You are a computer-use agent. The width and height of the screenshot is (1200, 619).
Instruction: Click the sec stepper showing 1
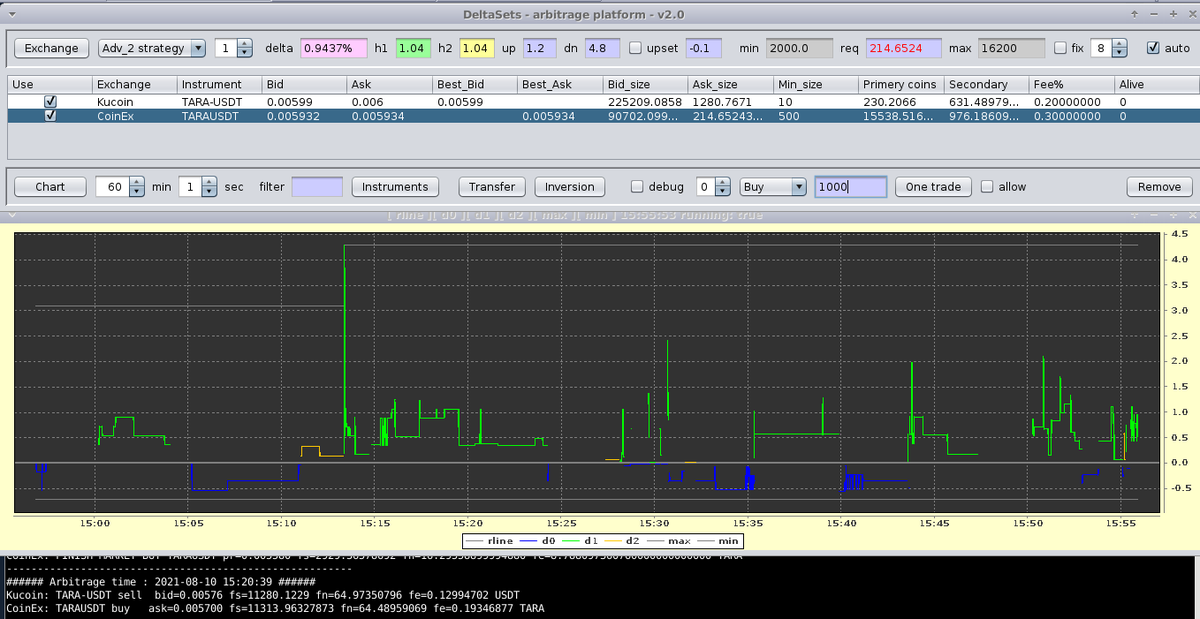tap(196, 187)
